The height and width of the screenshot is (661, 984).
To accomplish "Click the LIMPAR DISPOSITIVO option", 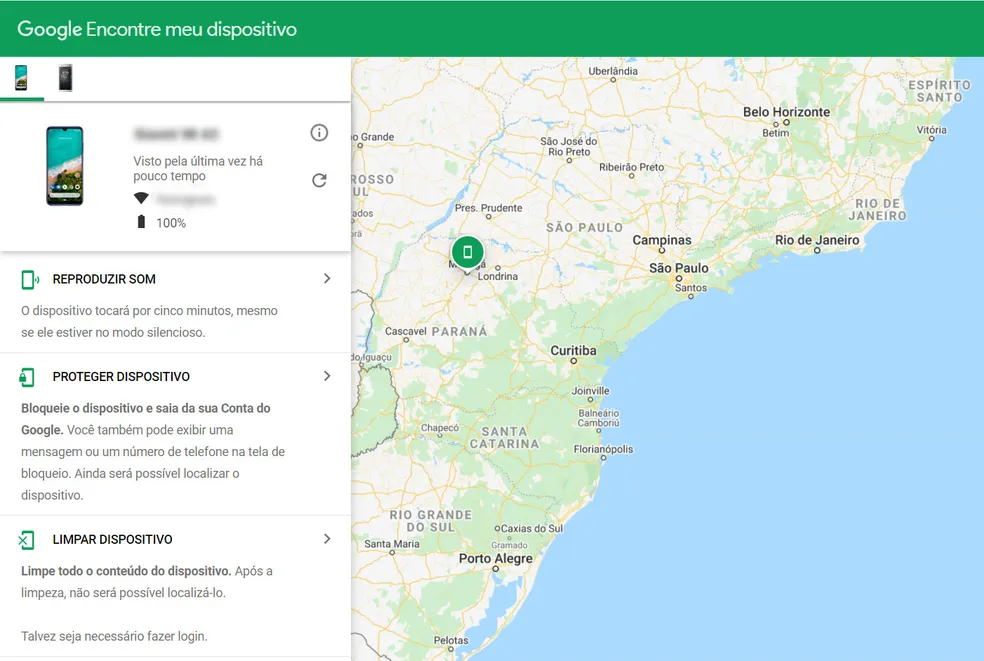I will click(112, 540).
